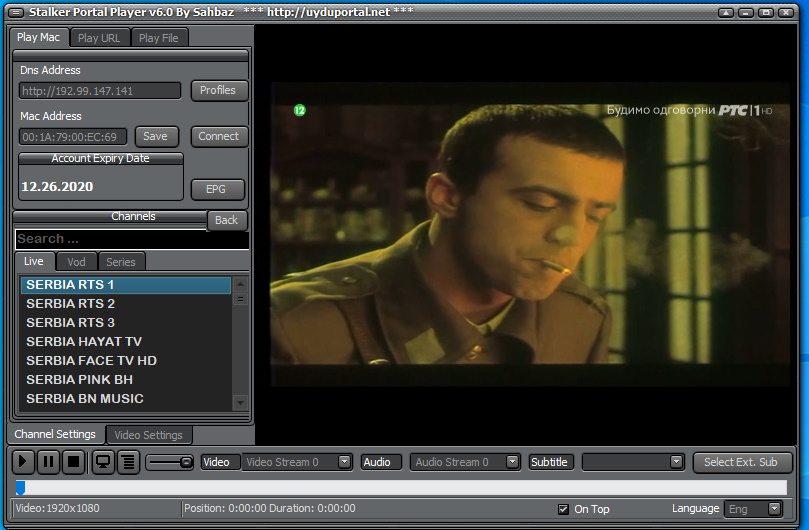Pause the current stream
The image size is (809, 530).
(48, 461)
